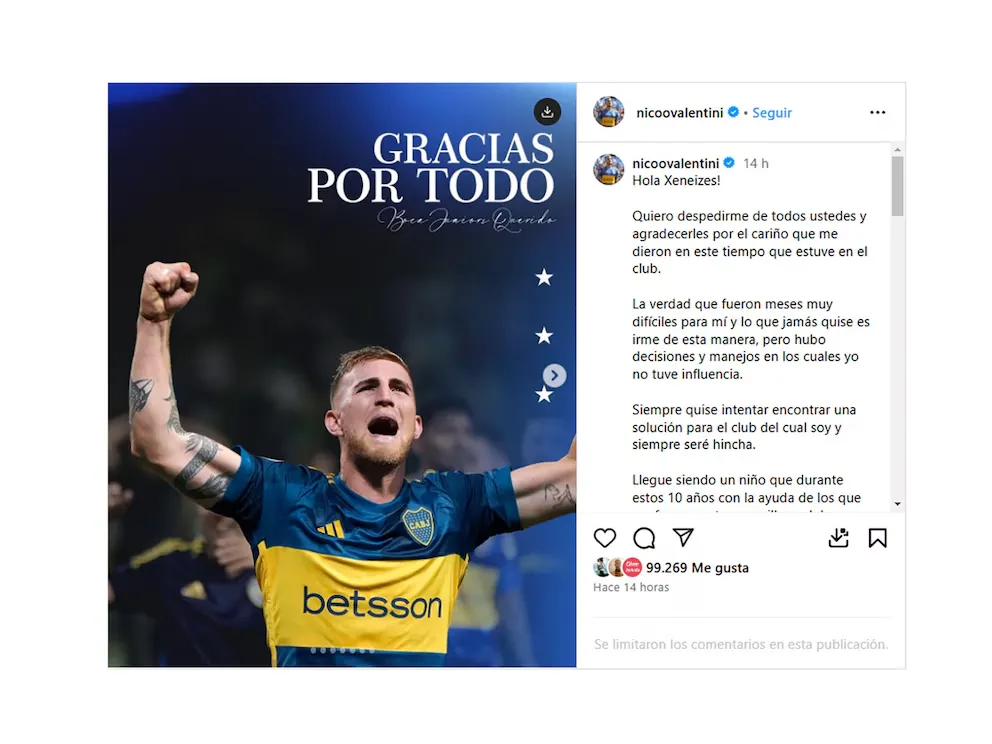
Task: Advance to the next carousel photo
Action: 554,376
